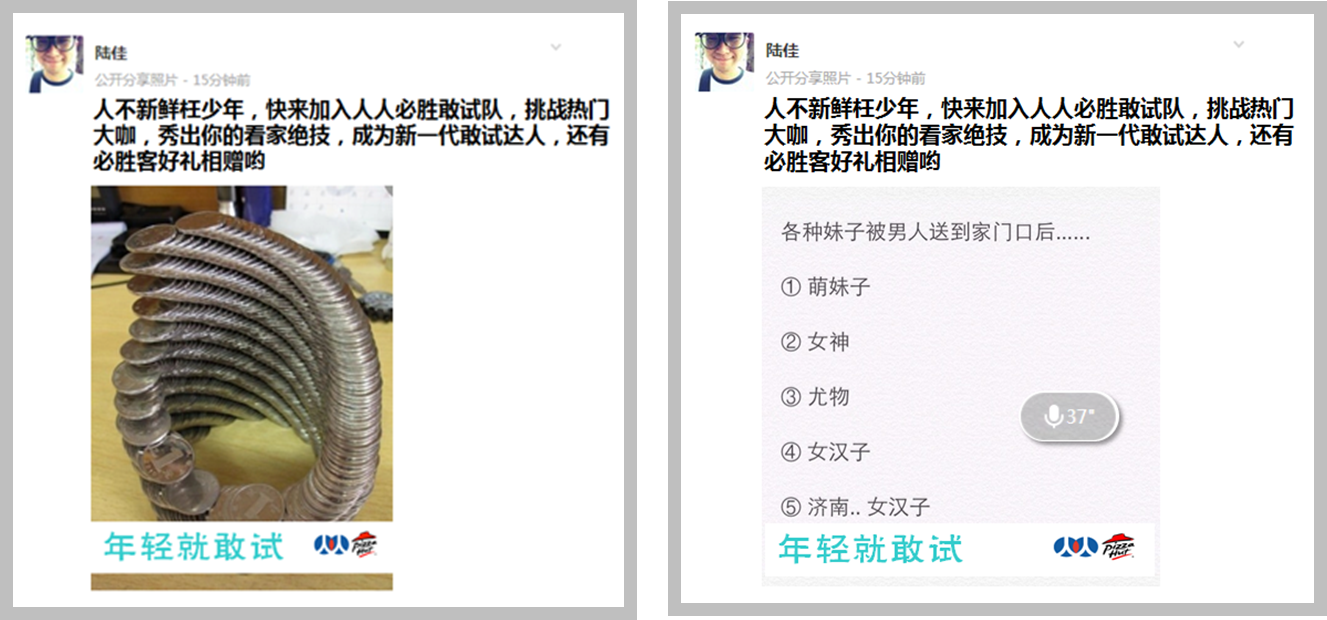
Task: Open 陆佳's avatar in the right post
Action: [724, 61]
